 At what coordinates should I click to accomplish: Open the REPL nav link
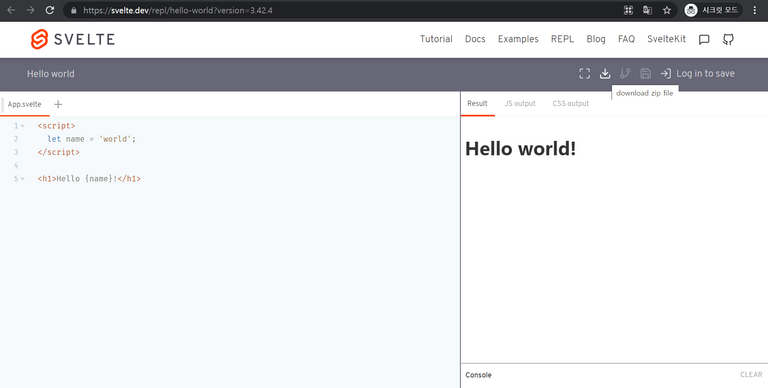click(562, 39)
